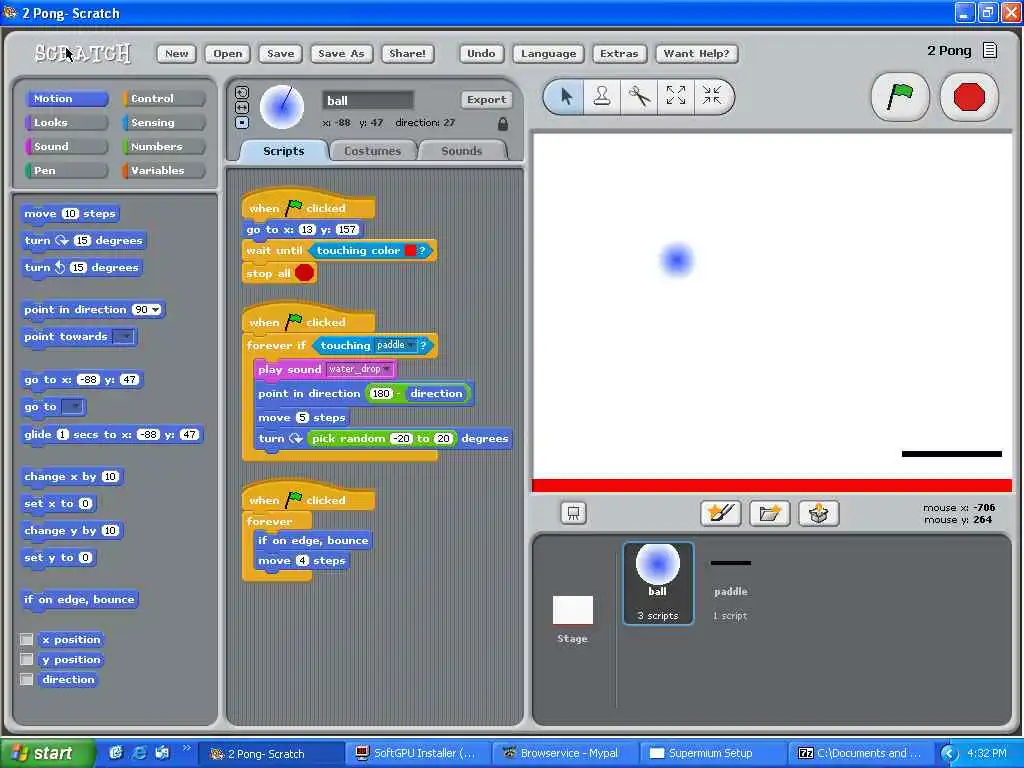The image size is (1024, 768).
Task: Select the paddle sprite thumbnail
Action: 731,583
